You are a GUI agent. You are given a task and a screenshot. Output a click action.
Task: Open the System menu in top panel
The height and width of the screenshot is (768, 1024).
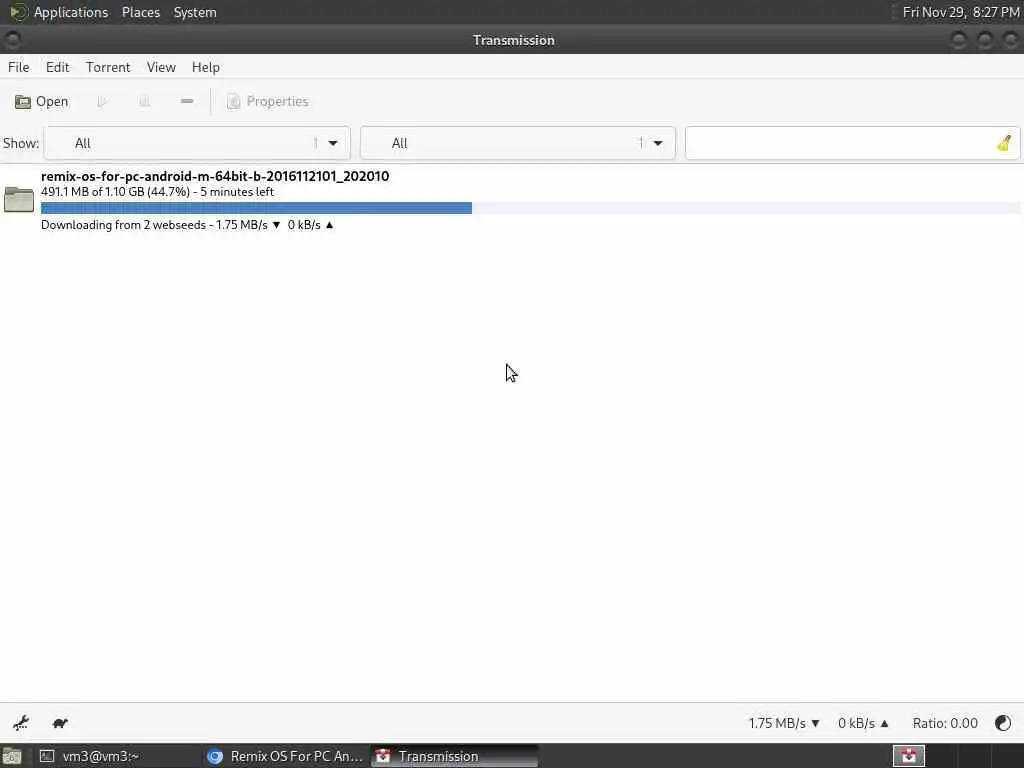pos(195,12)
